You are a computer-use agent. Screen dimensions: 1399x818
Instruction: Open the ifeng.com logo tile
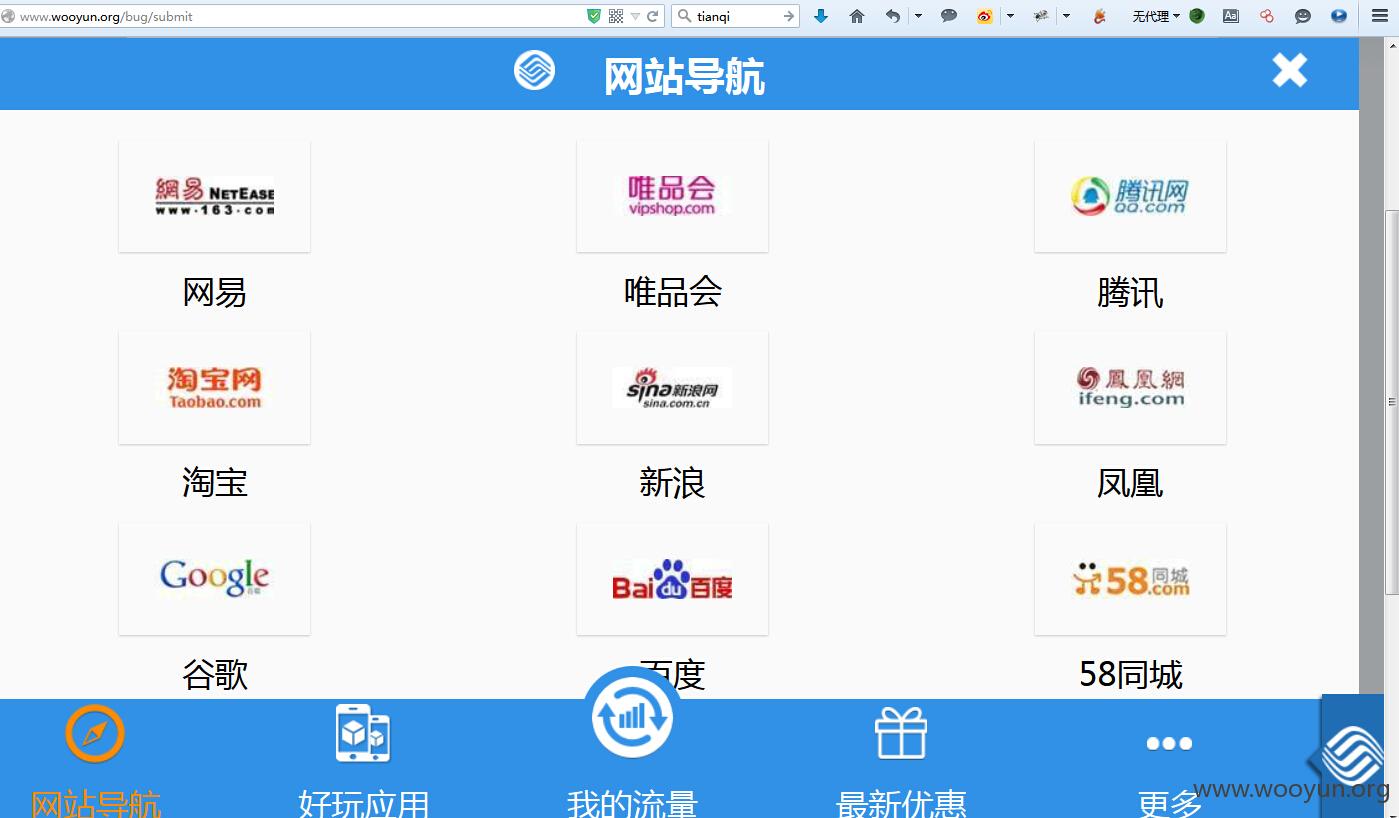[1130, 388]
